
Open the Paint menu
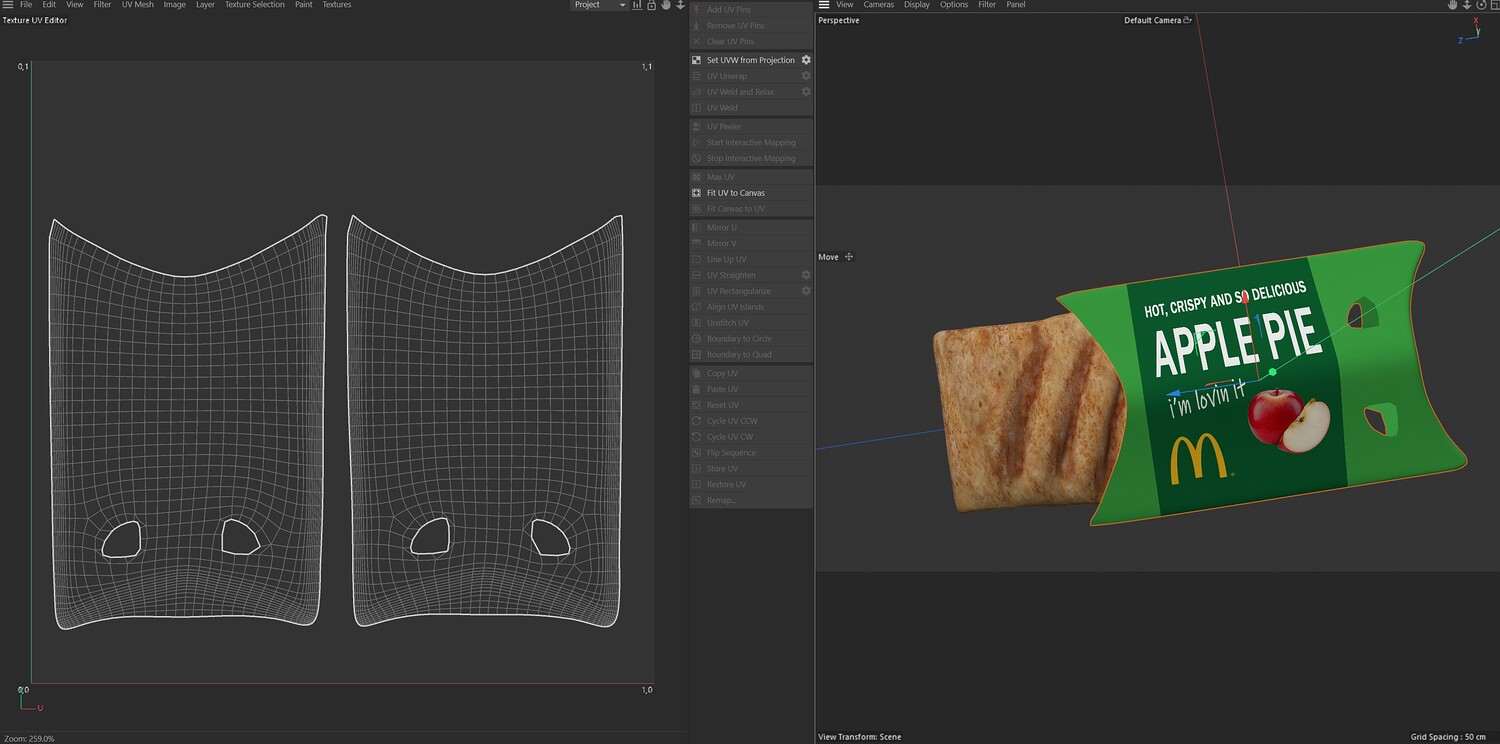303,5
